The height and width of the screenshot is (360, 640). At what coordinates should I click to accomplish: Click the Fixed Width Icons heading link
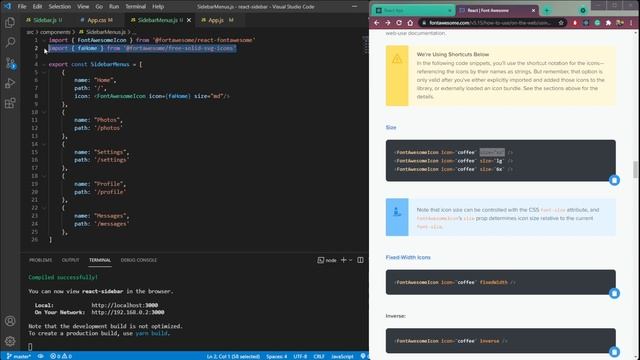click(x=408, y=257)
